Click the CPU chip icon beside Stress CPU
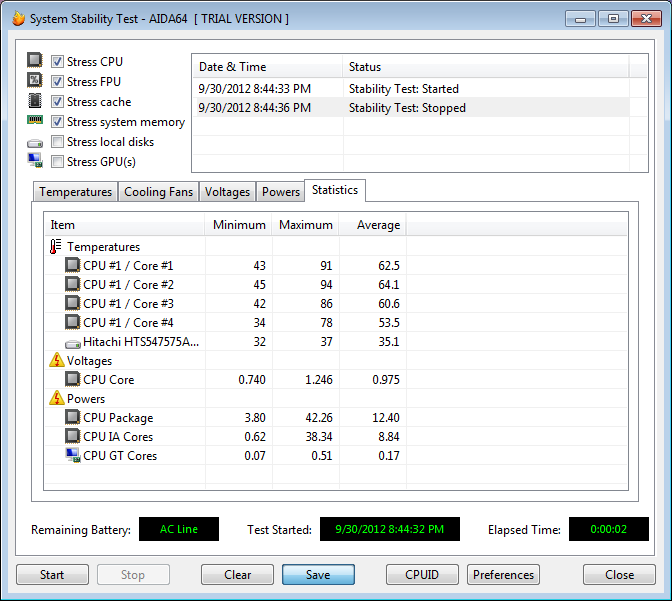 point(35,60)
